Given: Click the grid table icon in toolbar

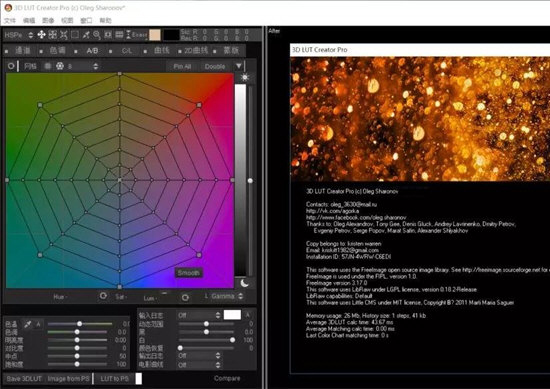Looking at the screenshot, I should (119, 34).
